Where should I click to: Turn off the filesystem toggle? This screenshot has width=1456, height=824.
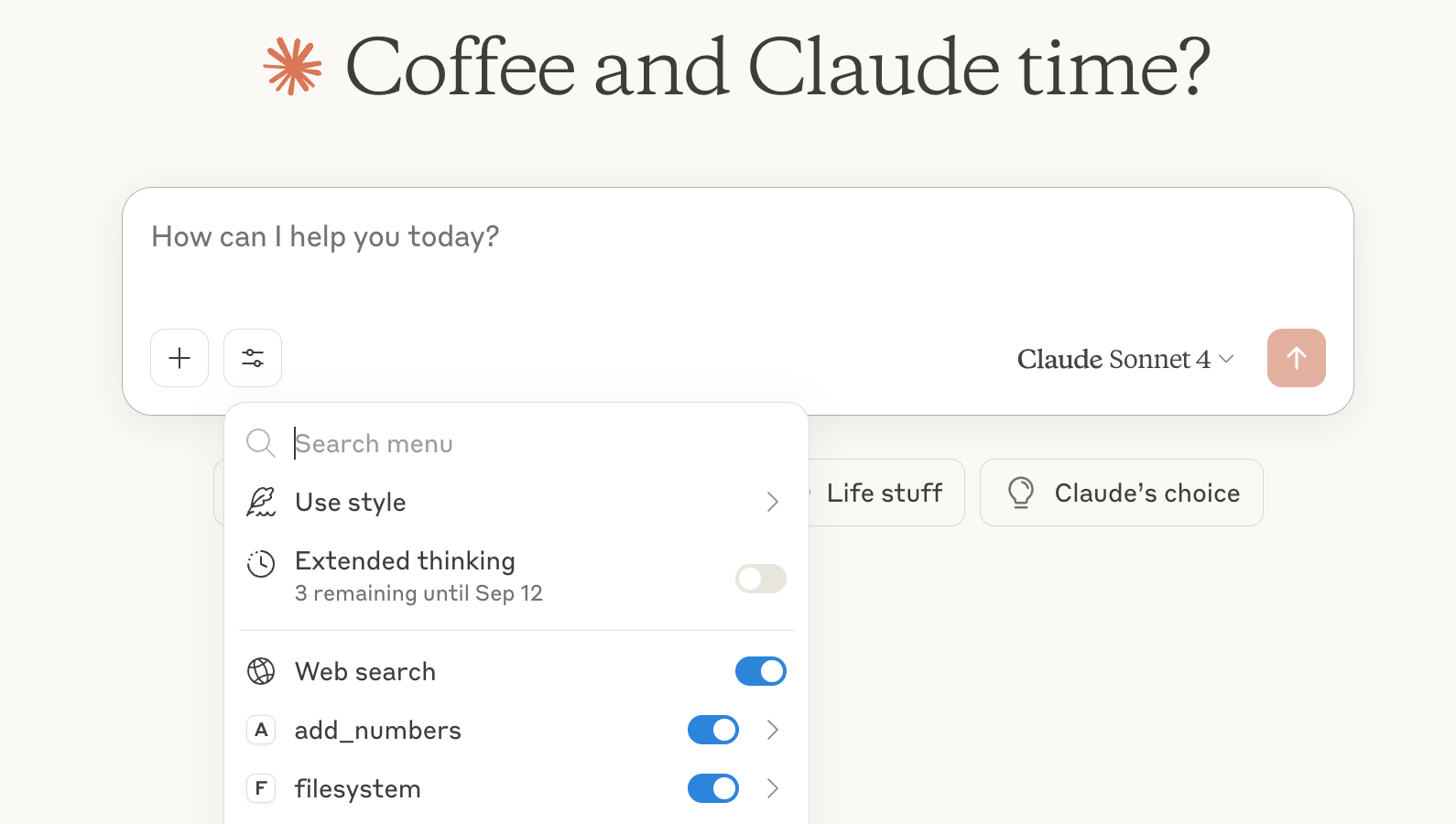pos(713,788)
